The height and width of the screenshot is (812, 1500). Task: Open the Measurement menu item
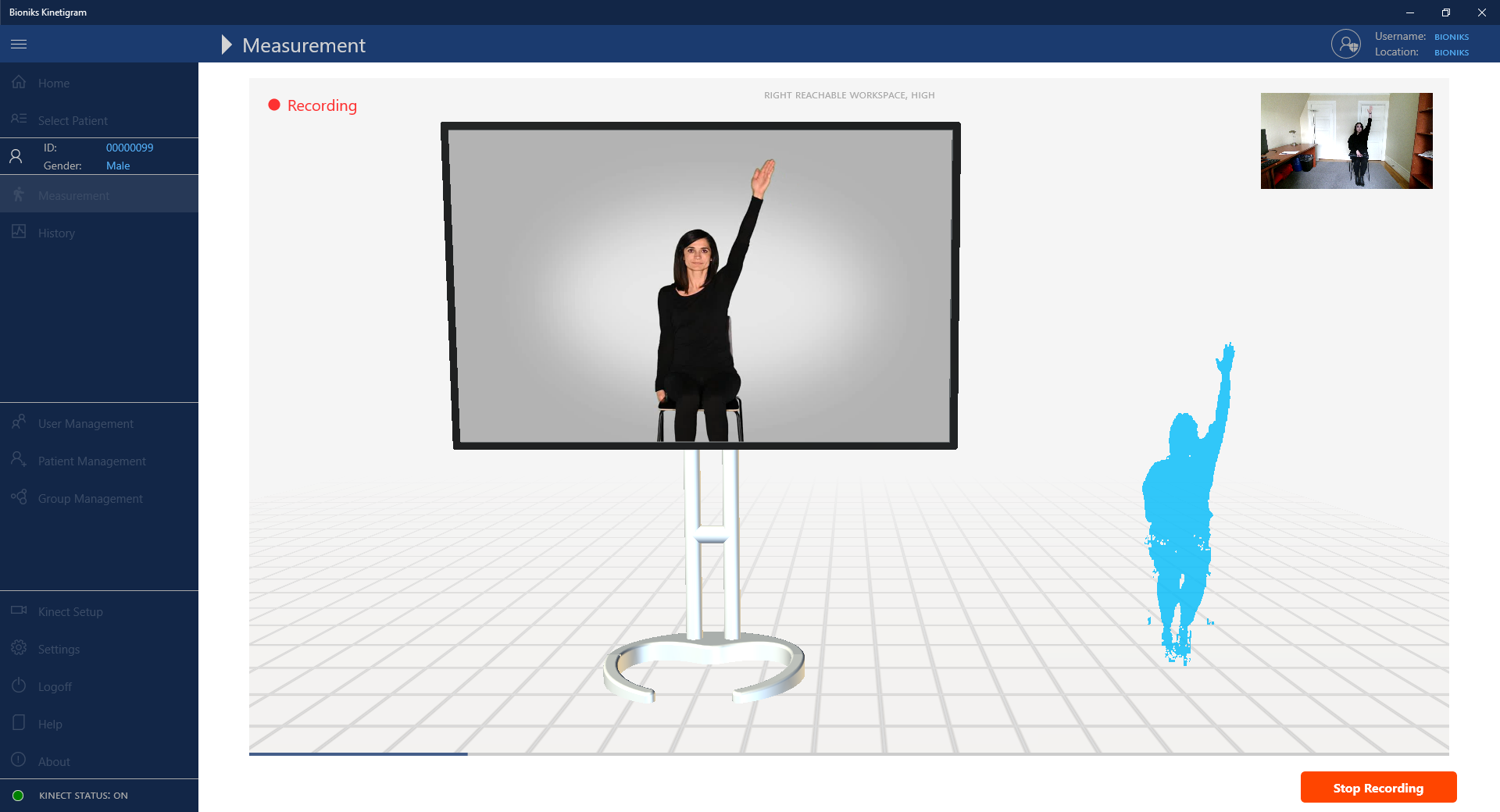73,195
